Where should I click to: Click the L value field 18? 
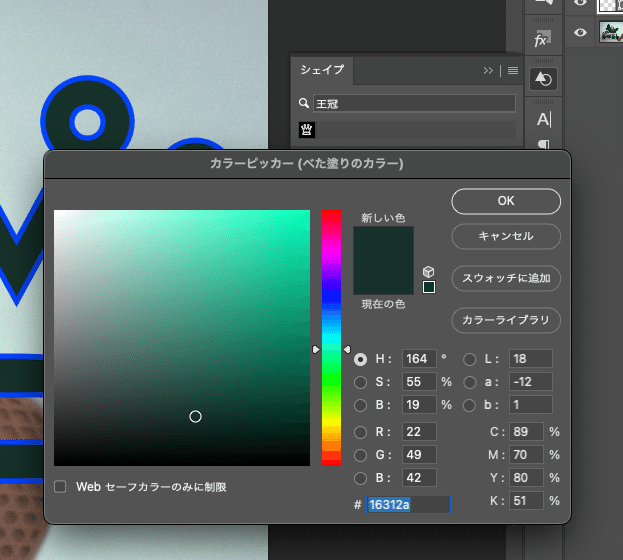[531, 359]
